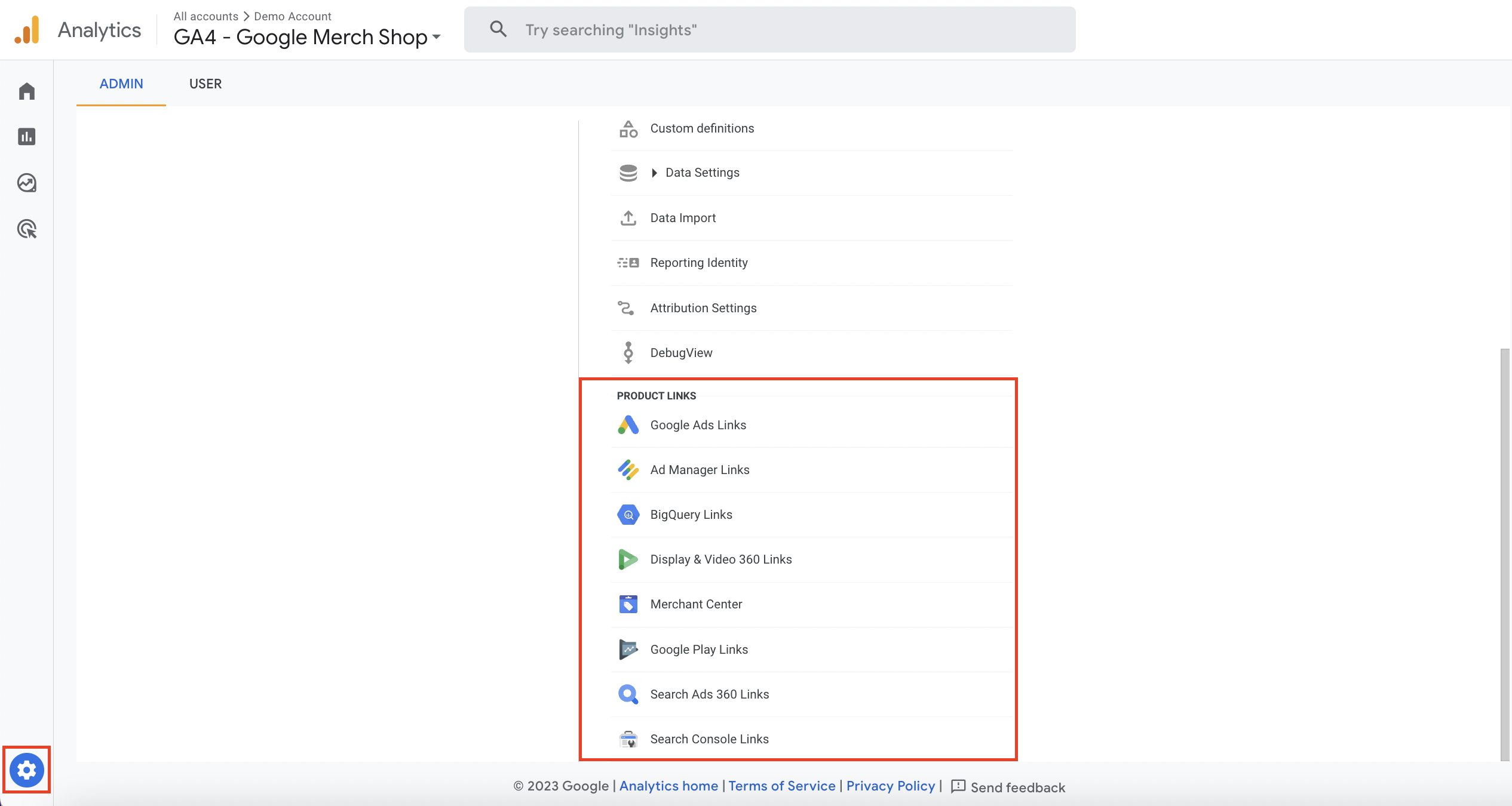Viewport: 1512px width, 806px height.
Task: Switch to the ADMIN tab
Action: coord(121,84)
